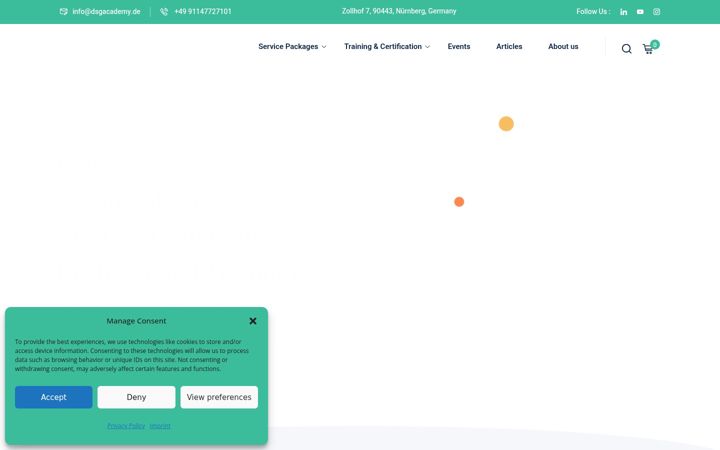Open the Articles page
Image resolution: width=720 pixels, height=450 pixels.
pyautogui.click(x=509, y=46)
